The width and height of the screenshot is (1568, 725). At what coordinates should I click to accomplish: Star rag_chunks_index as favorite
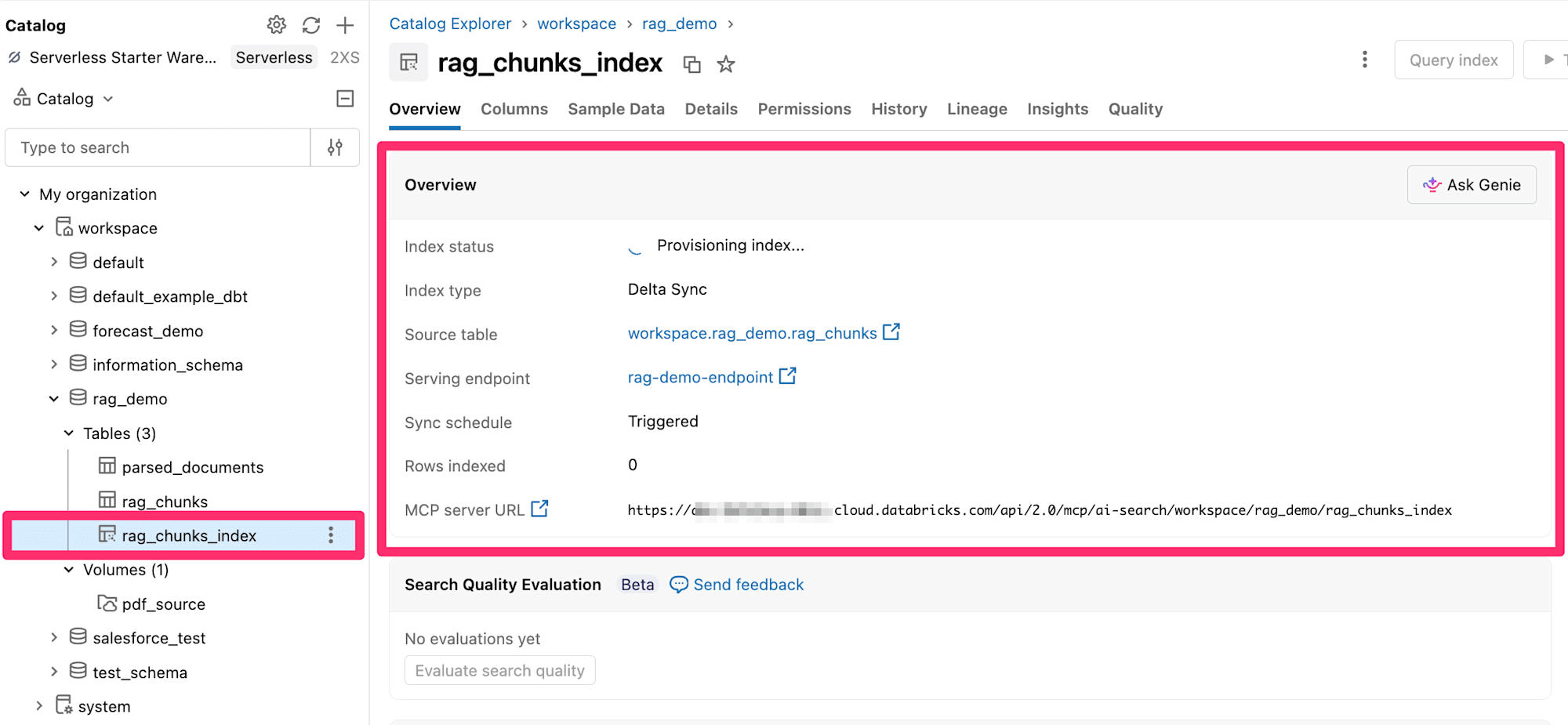click(726, 64)
